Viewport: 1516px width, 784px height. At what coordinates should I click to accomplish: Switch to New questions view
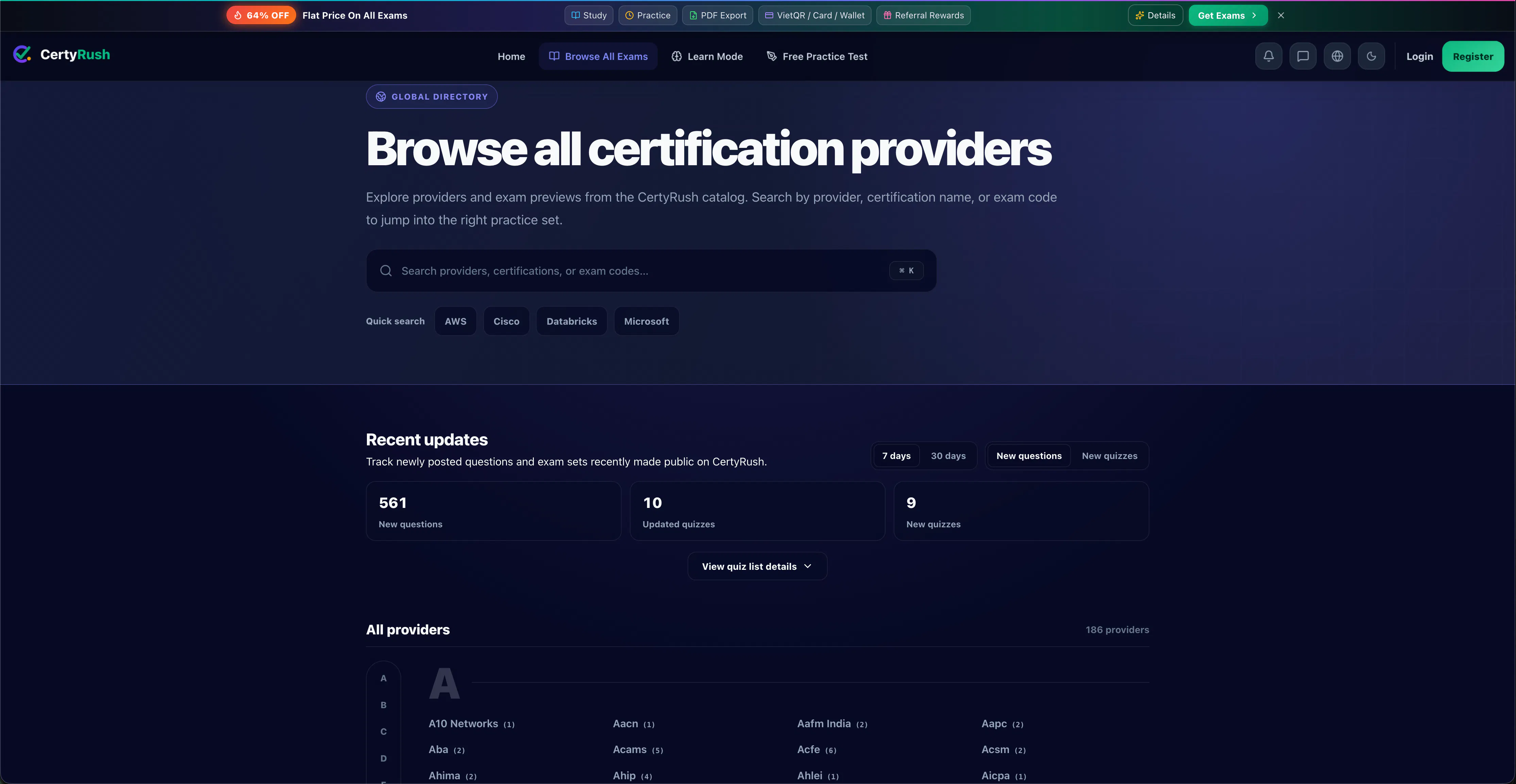click(1029, 456)
